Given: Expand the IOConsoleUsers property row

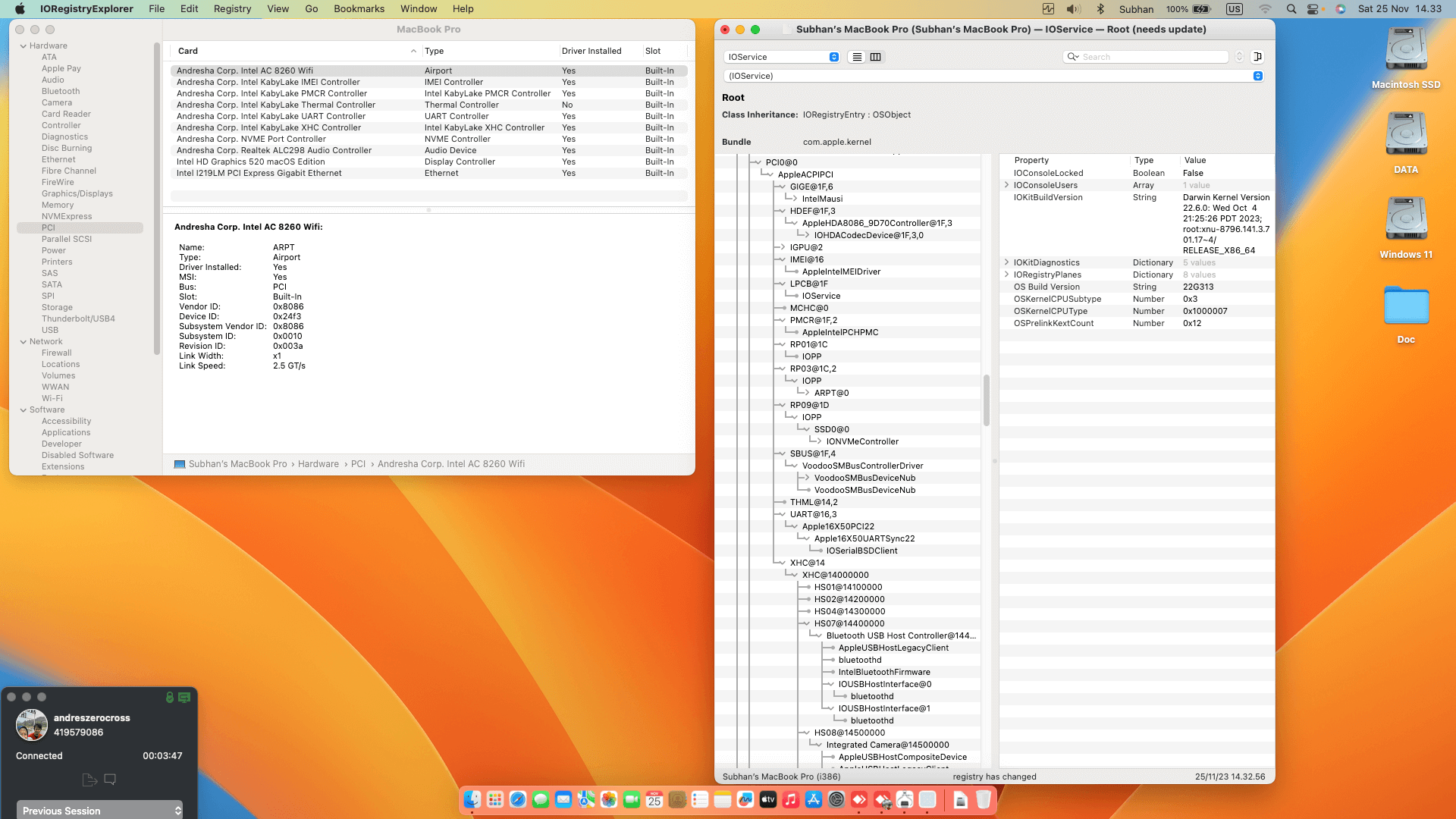Looking at the screenshot, I should point(1006,185).
